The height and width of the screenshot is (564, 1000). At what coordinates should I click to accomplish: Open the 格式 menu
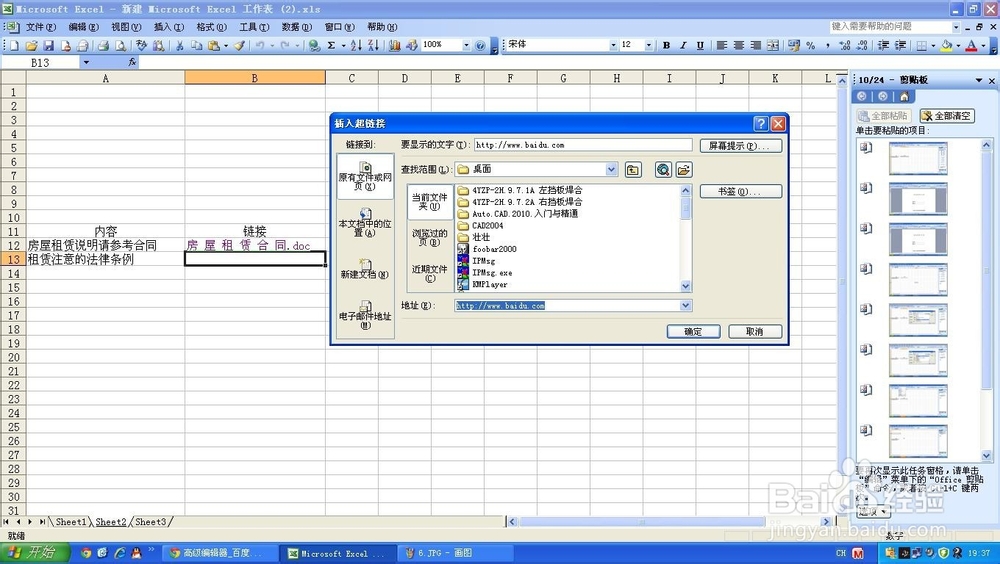[x=211, y=27]
